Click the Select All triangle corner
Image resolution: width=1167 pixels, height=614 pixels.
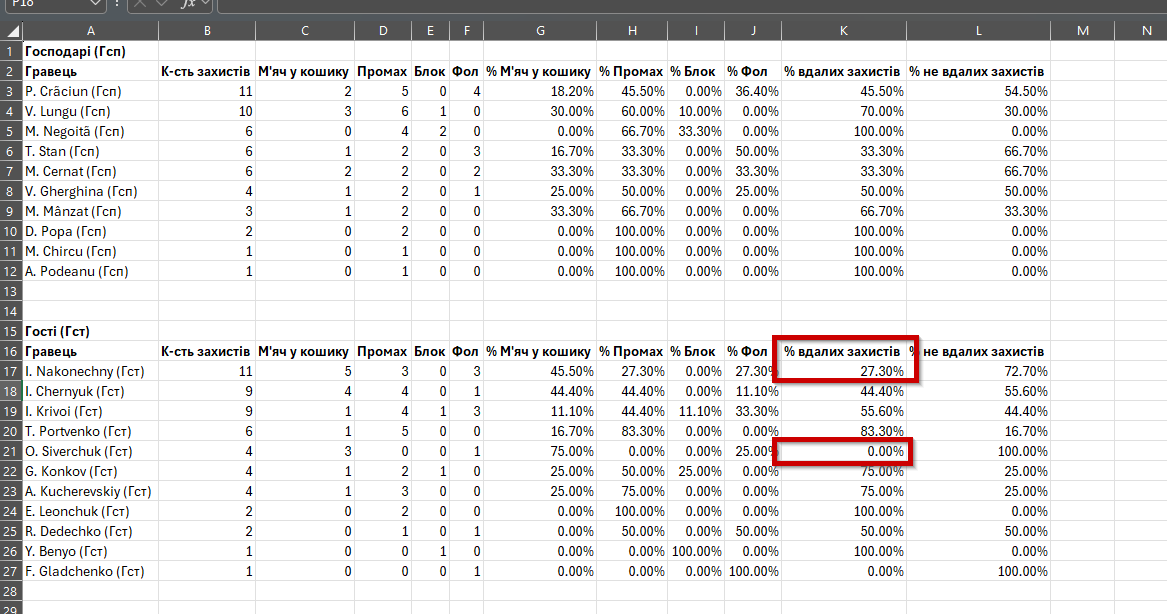pyautogui.click(x=12, y=31)
